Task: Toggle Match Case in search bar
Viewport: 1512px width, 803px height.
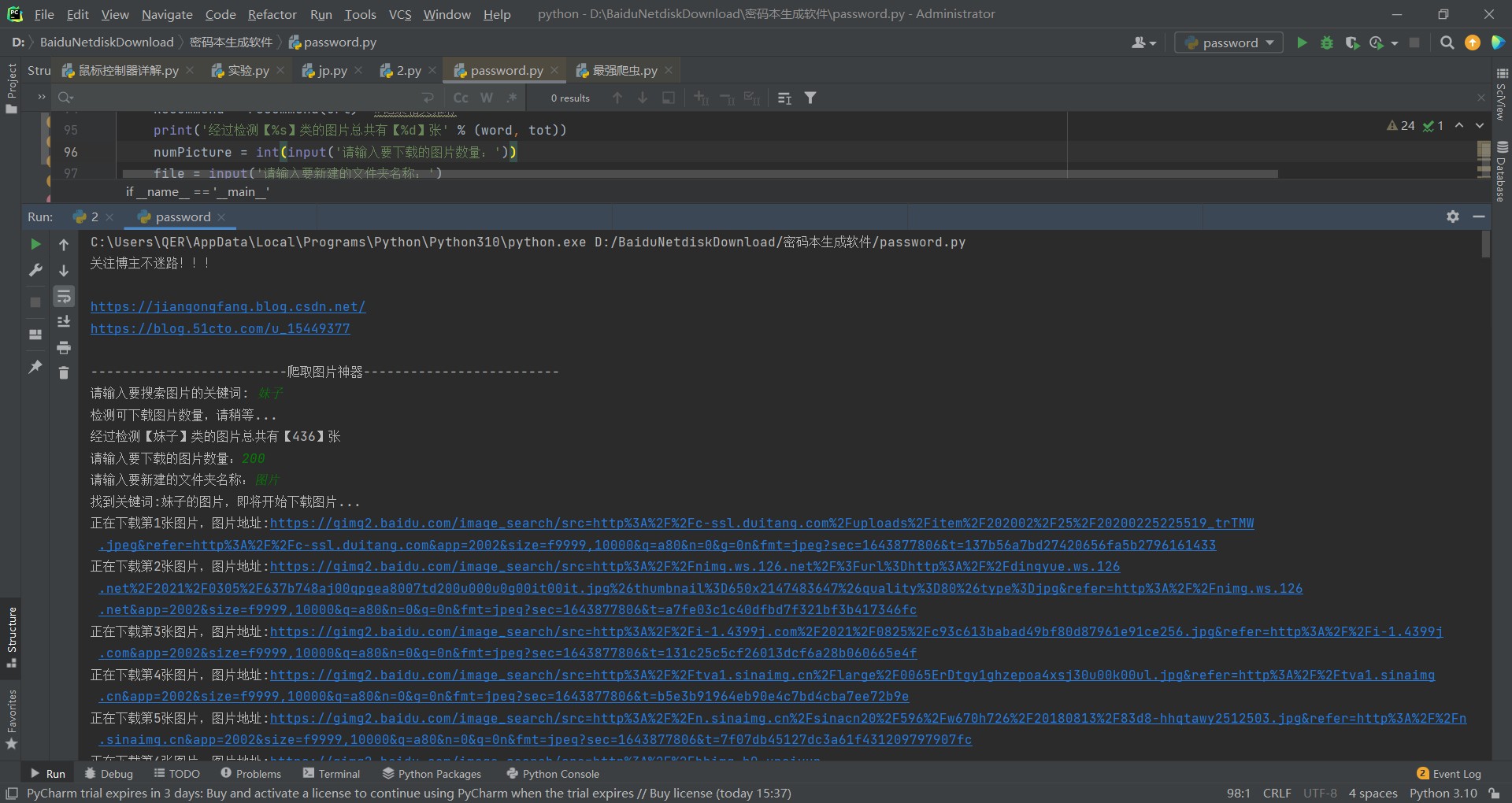Action: coord(461,98)
